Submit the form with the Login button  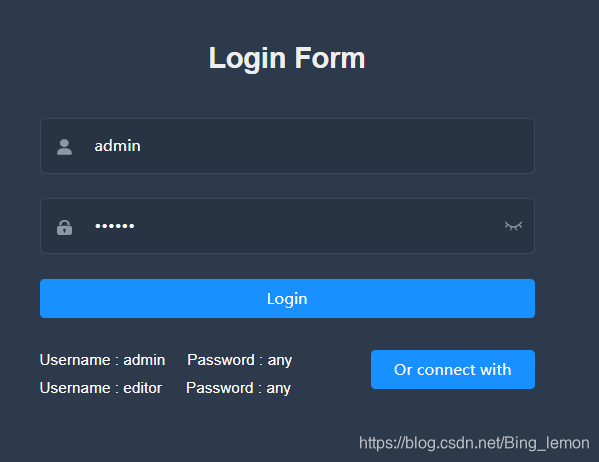click(x=287, y=298)
